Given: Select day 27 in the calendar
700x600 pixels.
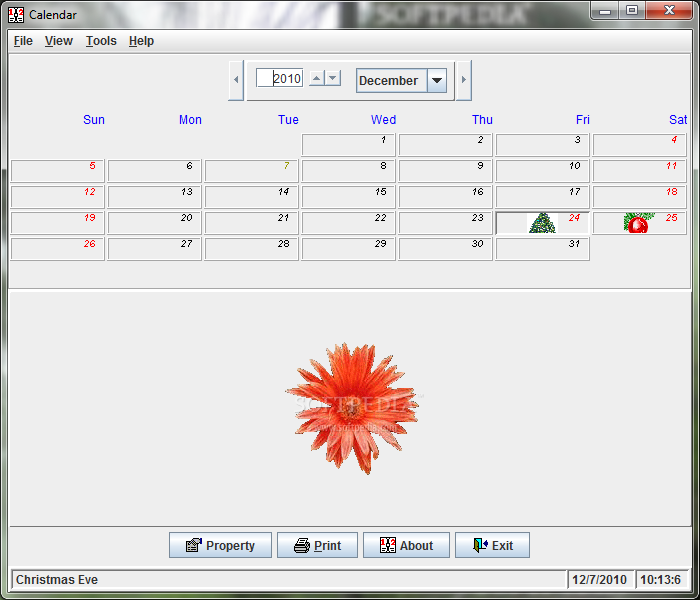Looking at the screenshot, I should coord(154,249).
